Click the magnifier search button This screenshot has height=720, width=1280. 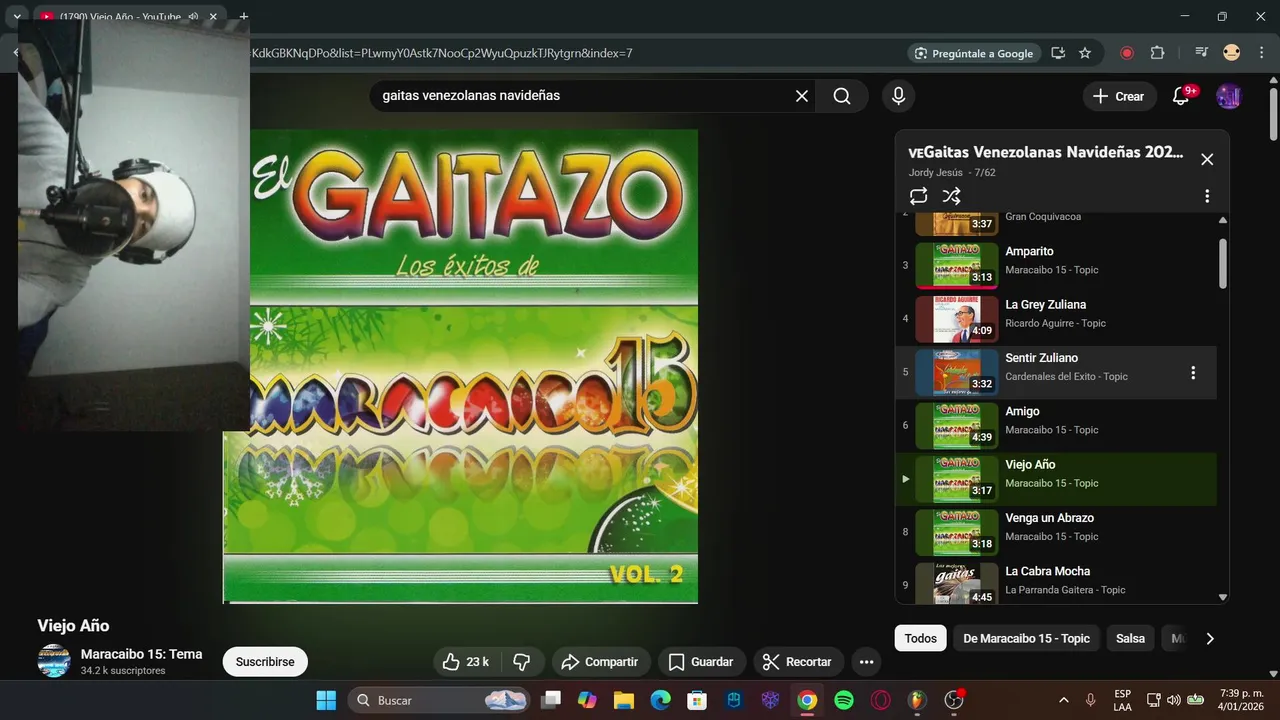pos(842,96)
